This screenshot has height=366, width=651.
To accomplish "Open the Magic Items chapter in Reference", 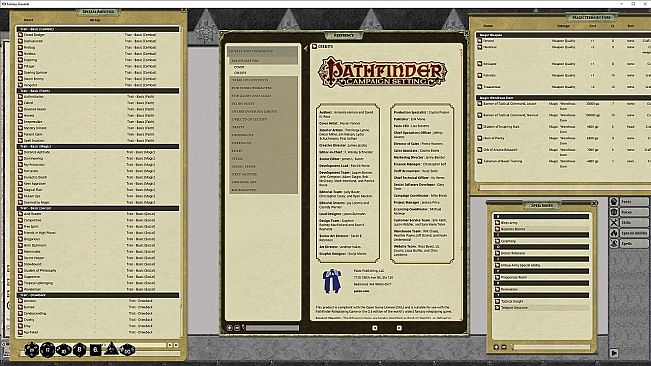I will [x=263, y=166].
